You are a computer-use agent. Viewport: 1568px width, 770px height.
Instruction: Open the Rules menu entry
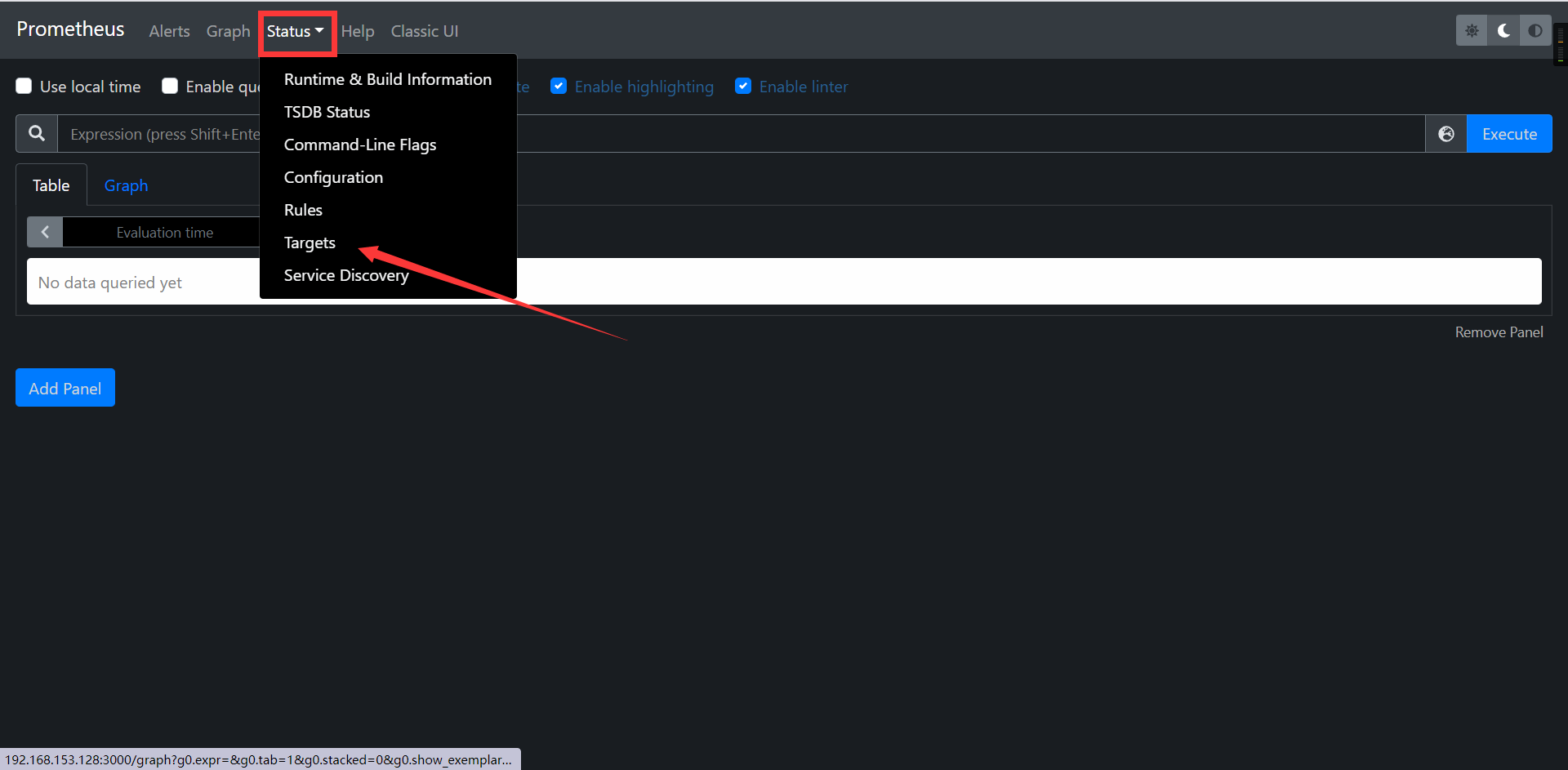388,210
